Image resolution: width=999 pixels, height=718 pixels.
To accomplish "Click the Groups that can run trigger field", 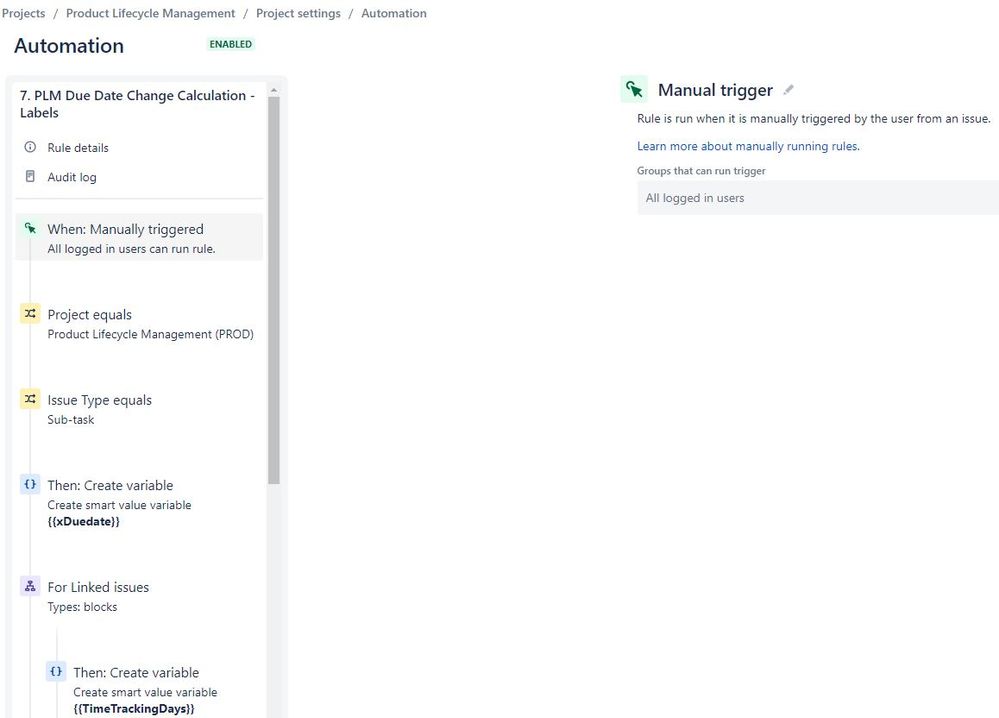I will [818, 197].
